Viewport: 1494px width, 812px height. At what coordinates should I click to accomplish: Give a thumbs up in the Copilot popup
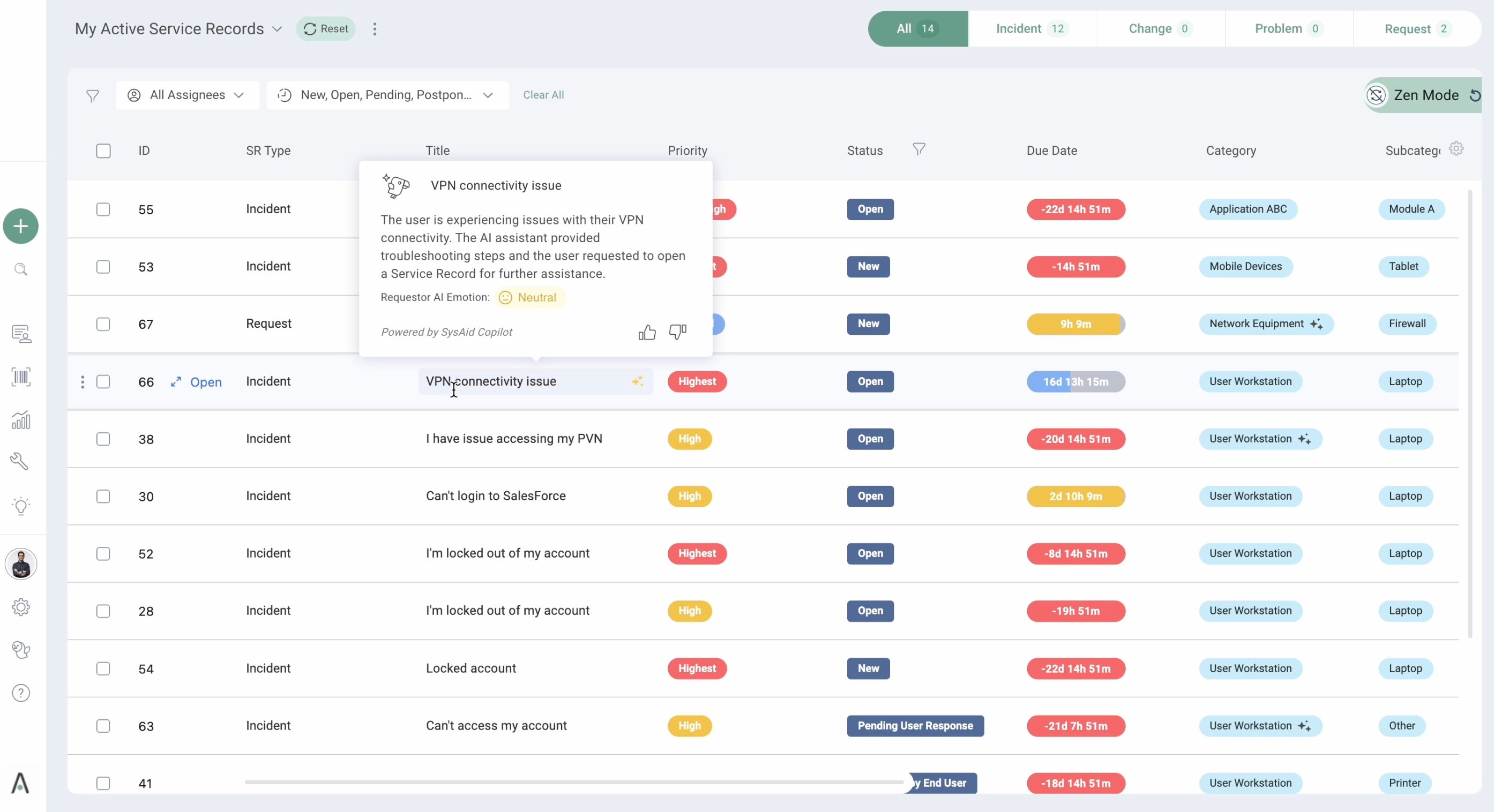647,332
